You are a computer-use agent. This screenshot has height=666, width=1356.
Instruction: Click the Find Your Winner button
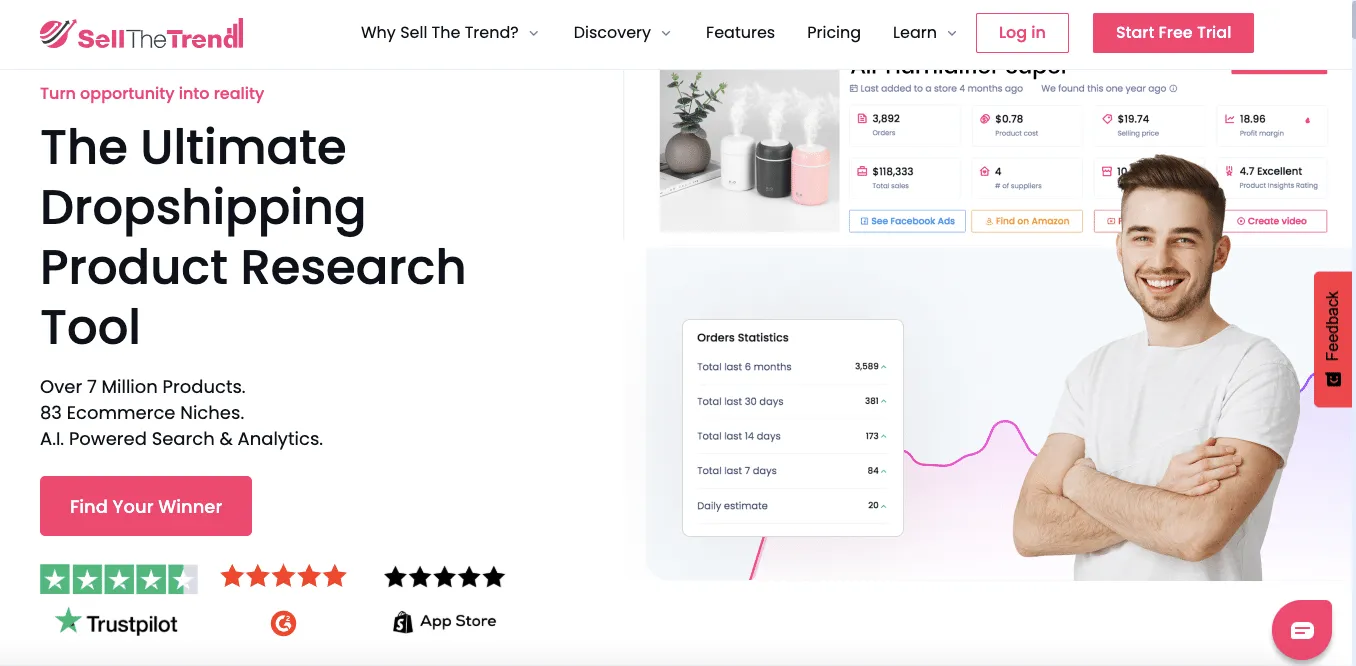[x=145, y=506]
